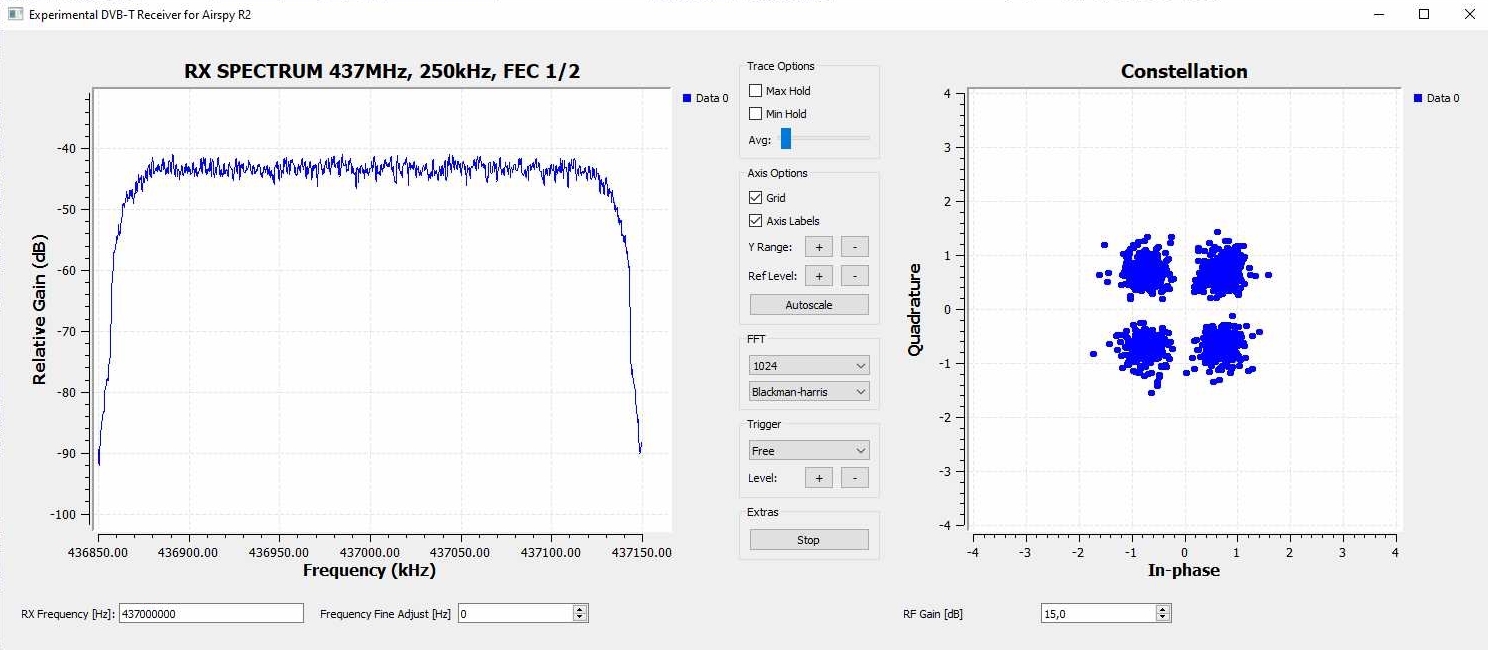Screen dimensions: 1488x650
Task: Increase Ref Level with plus button
Action: click(x=818, y=276)
